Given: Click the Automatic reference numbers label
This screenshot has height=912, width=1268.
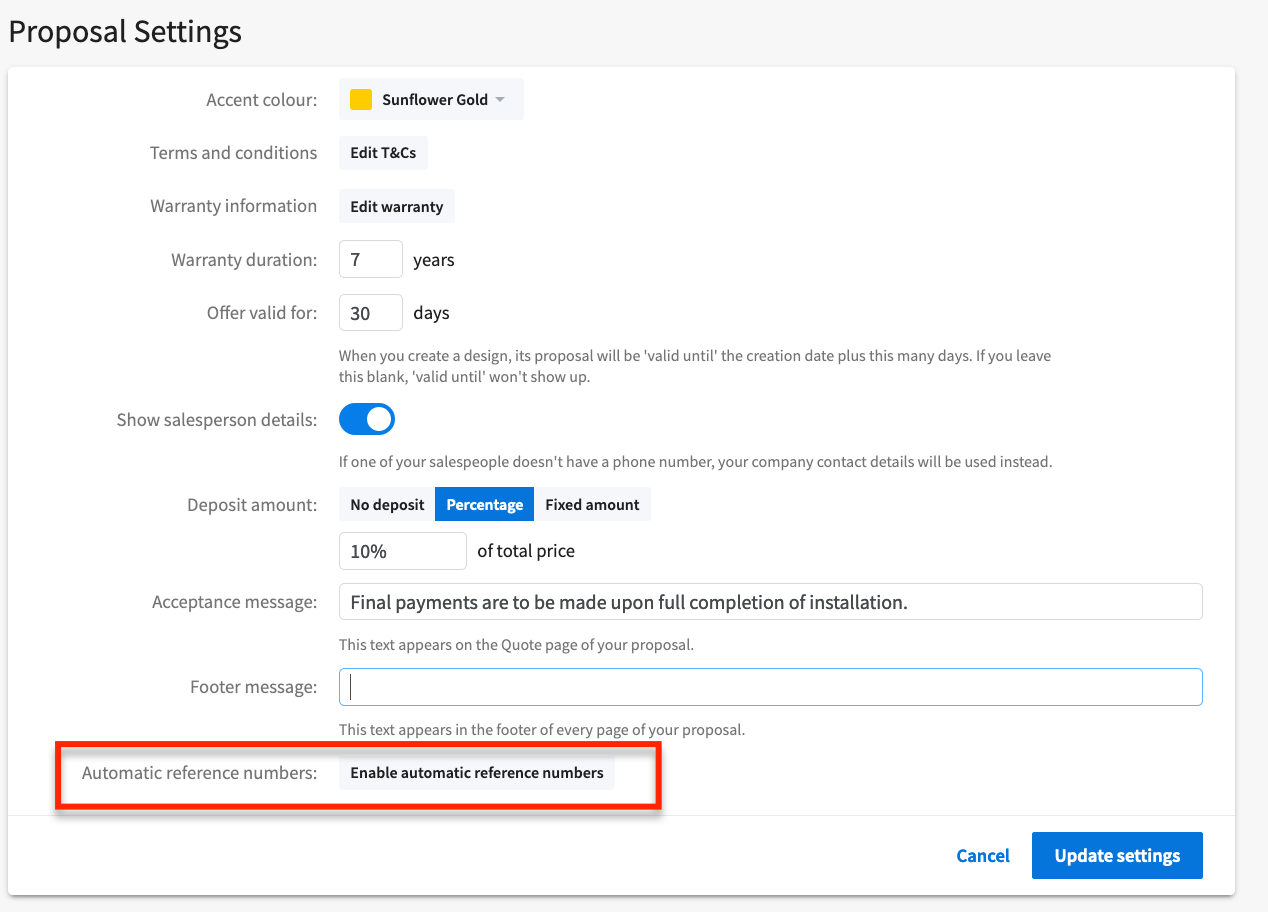Looking at the screenshot, I should tap(199, 773).
